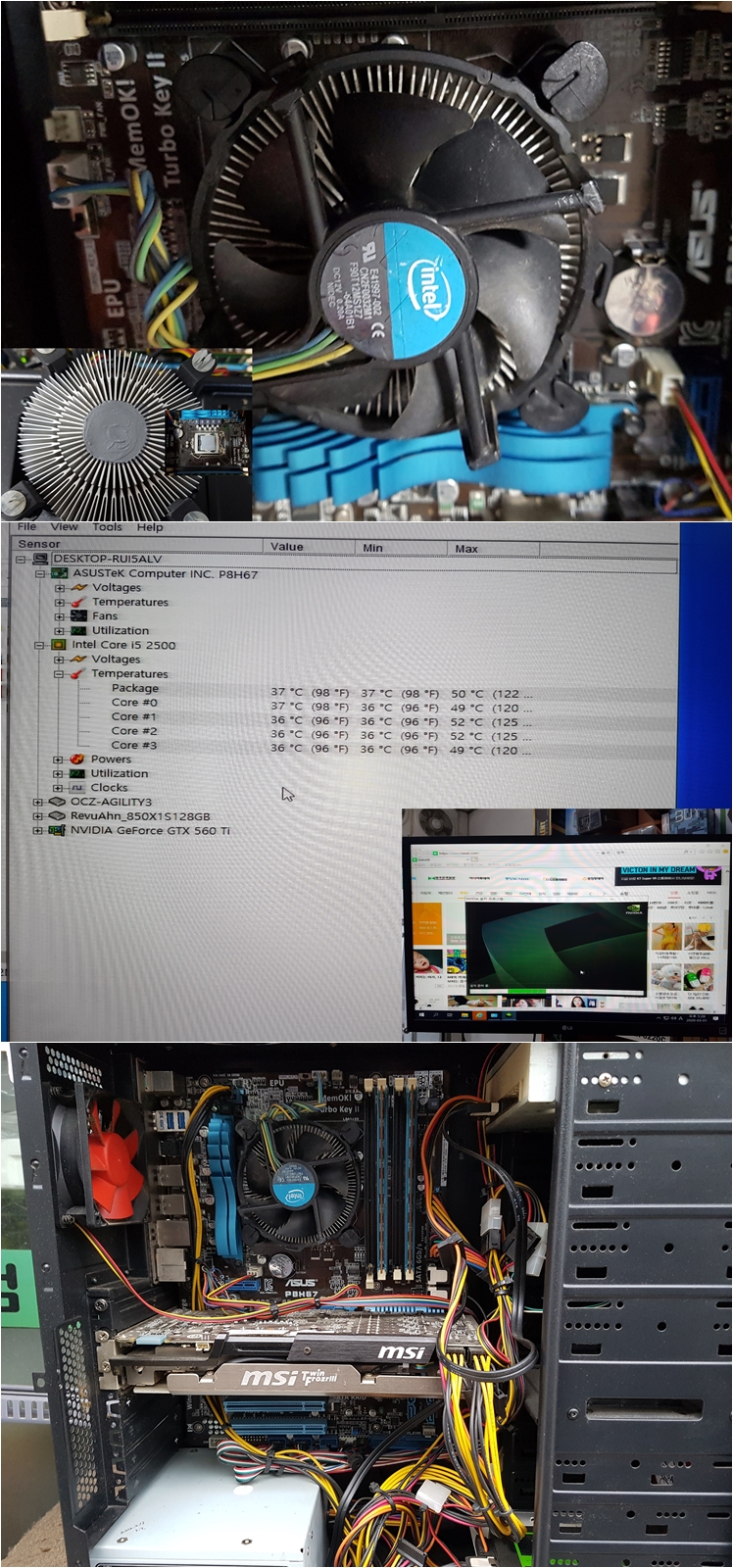This screenshot has height=1568, width=733.
Task: Click the Powers flame icon
Action: (77, 759)
